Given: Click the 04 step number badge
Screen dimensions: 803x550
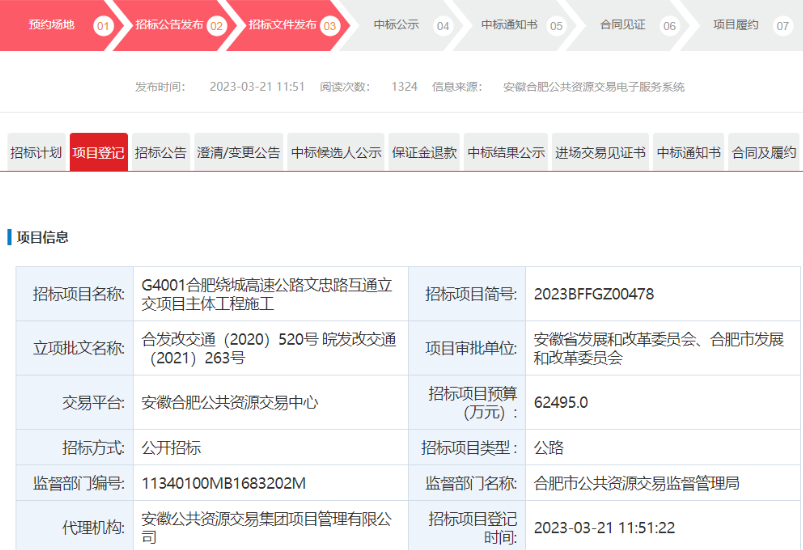Looking at the screenshot, I should click(x=443, y=26).
